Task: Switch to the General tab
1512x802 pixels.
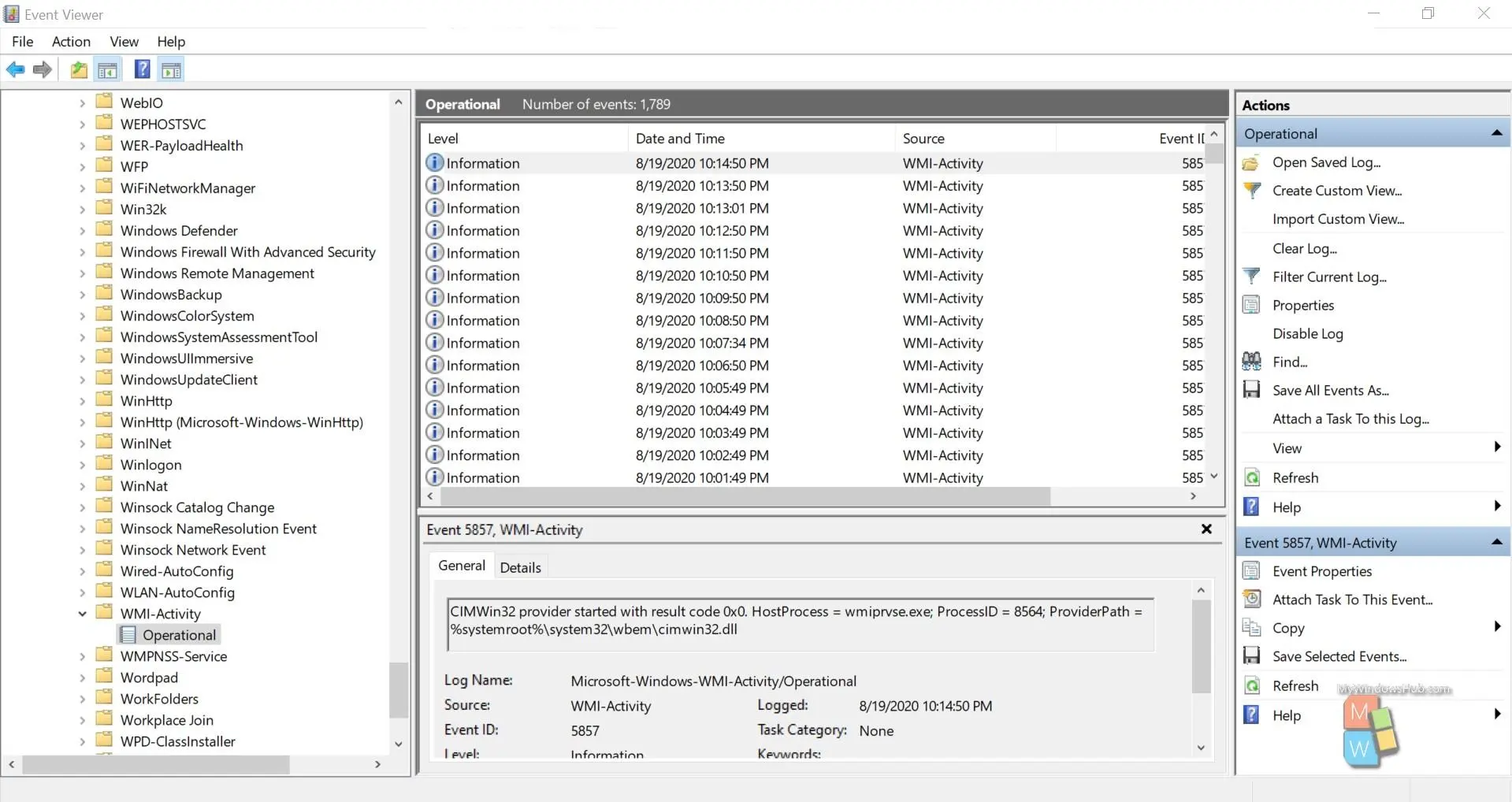Action: (462, 566)
